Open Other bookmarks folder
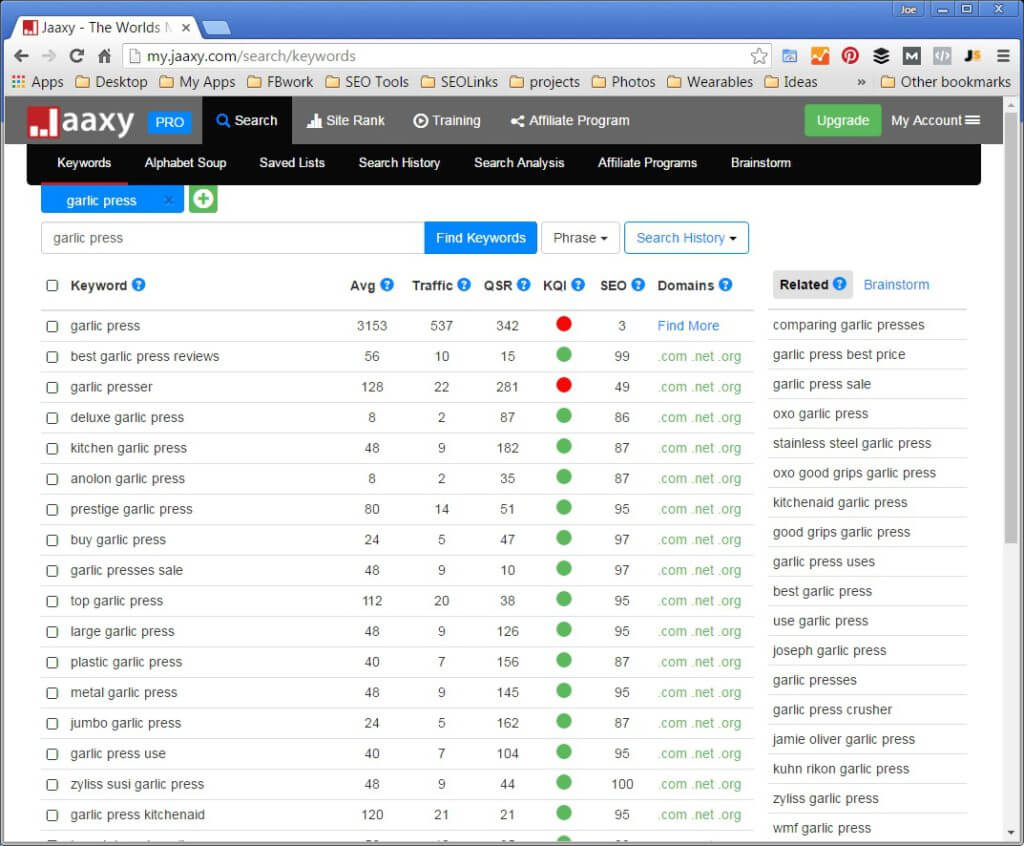Screen dimensions: 1024x846 (946, 82)
